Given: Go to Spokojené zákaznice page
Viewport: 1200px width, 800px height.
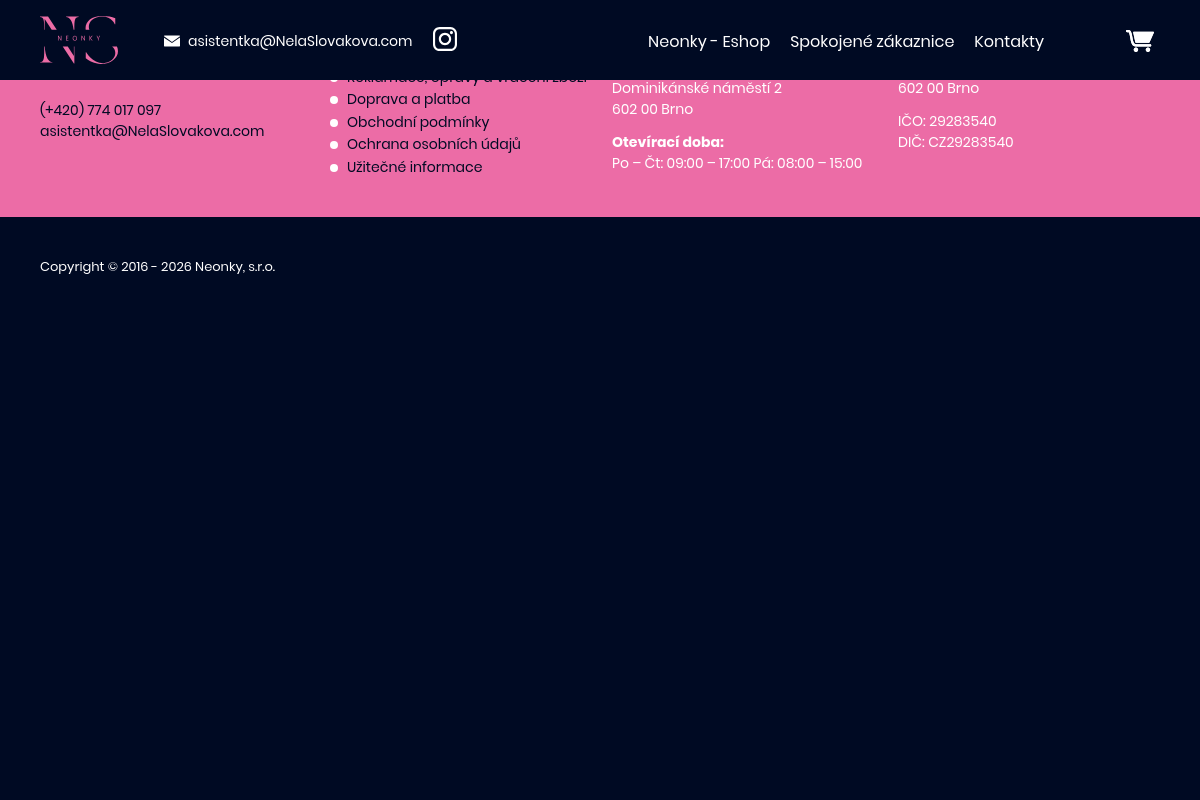Looking at the screenshot, I should [x=871, y=42].
